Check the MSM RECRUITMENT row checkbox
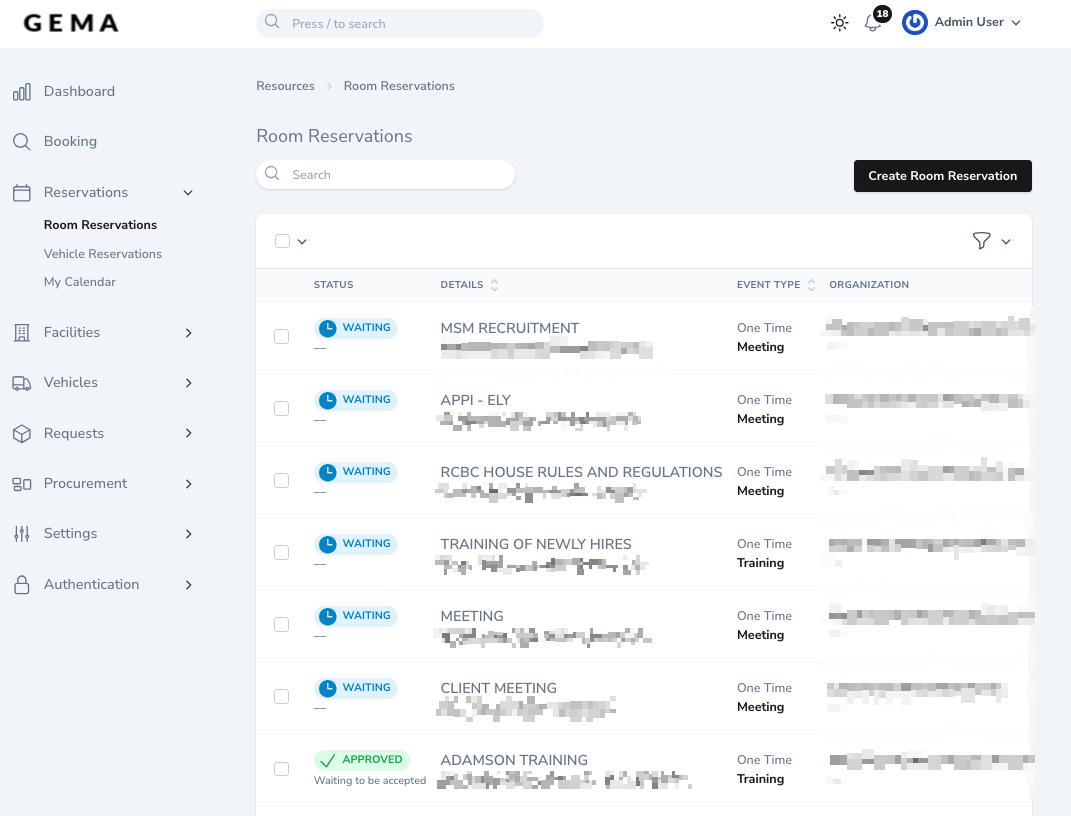The width and height of the screenshot is (1071, 816). pos(281,336)
